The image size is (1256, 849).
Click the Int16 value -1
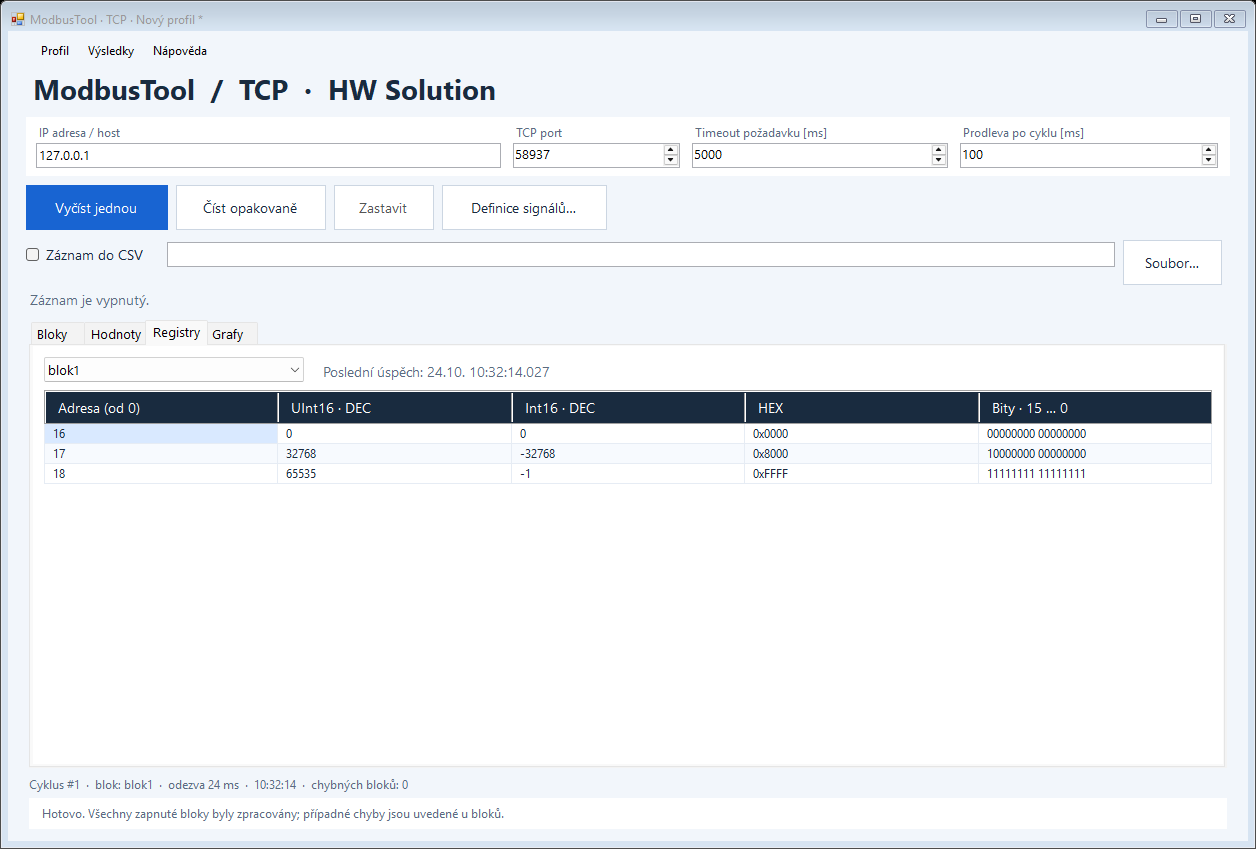click(x=628, y=474)
